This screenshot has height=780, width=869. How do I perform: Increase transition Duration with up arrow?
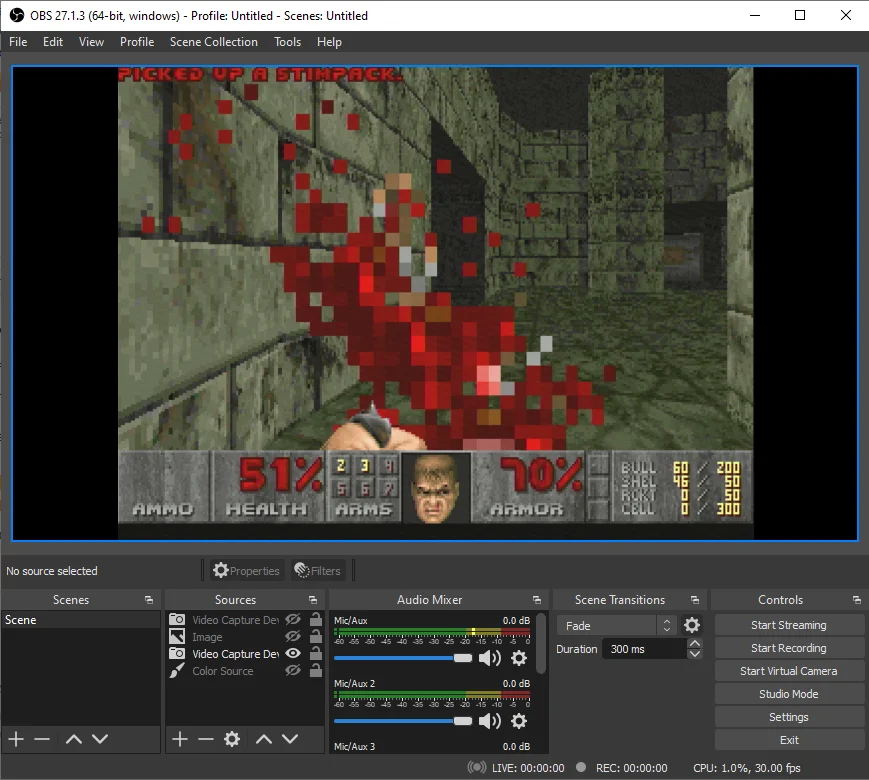tap(695, 644)
